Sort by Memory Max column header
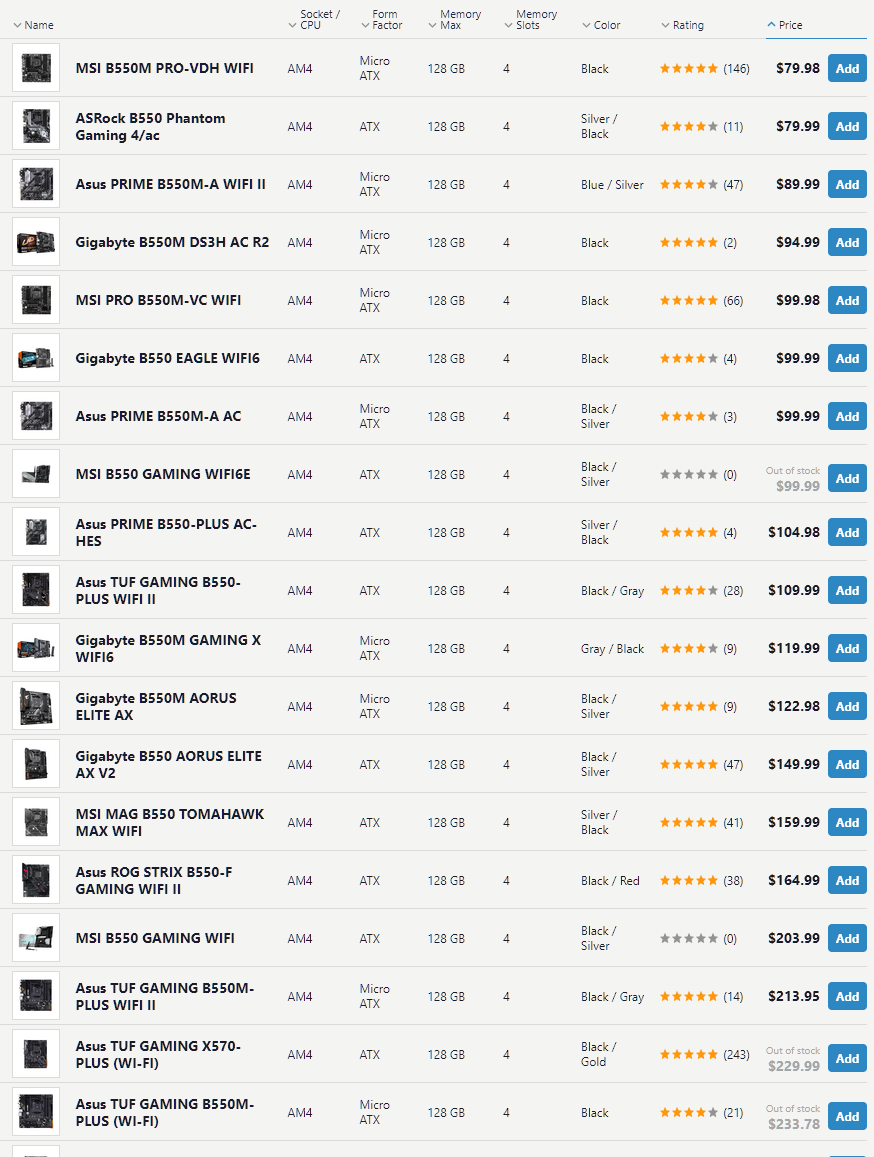 pyautogui.click(x=455, y=20)
